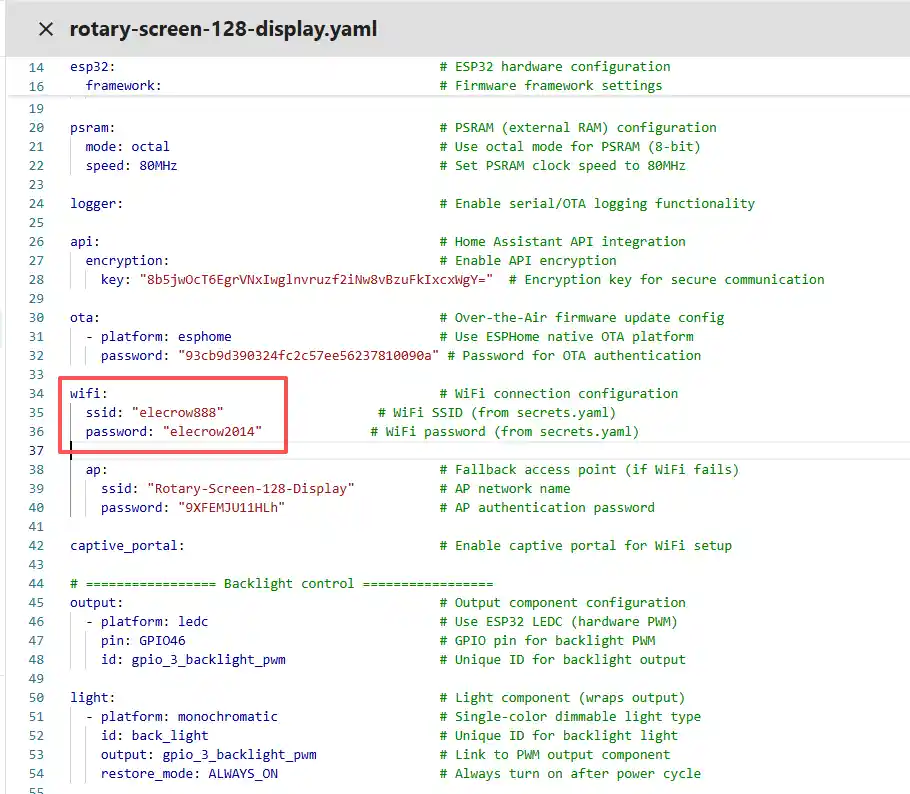Viewport: 910px width, 794px height.
Task: Click the "platform: esphome" OTA entry
Action: 166,336
